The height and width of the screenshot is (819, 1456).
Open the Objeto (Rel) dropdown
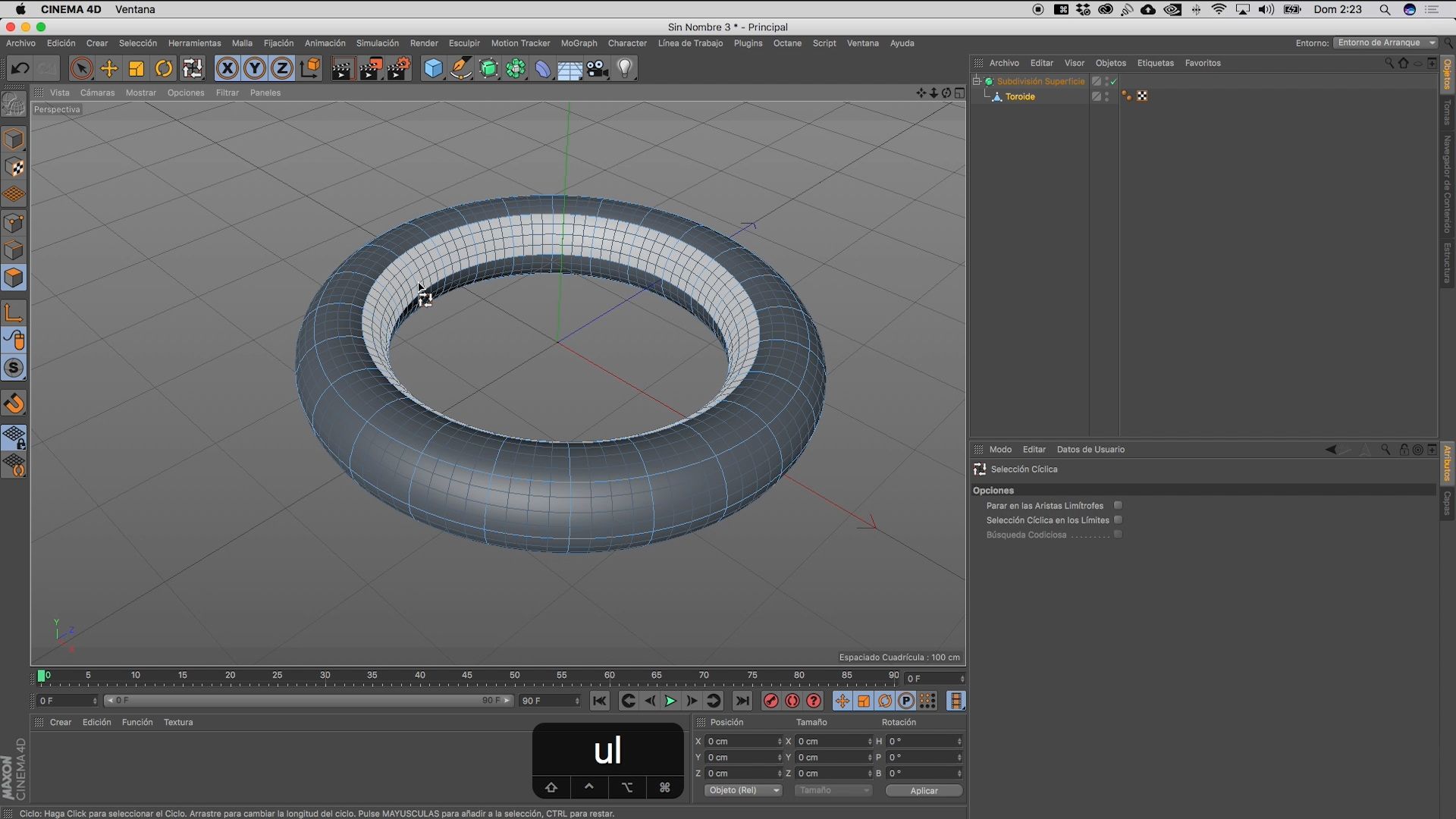coord(743,790)
